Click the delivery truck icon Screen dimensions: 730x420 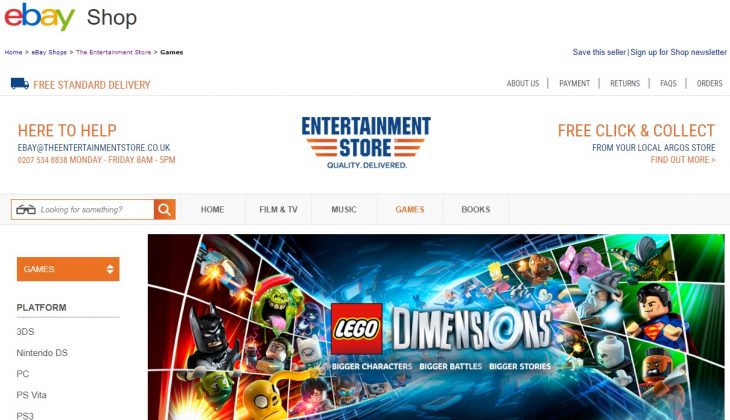pyautogui.click(x=20, y=84)
